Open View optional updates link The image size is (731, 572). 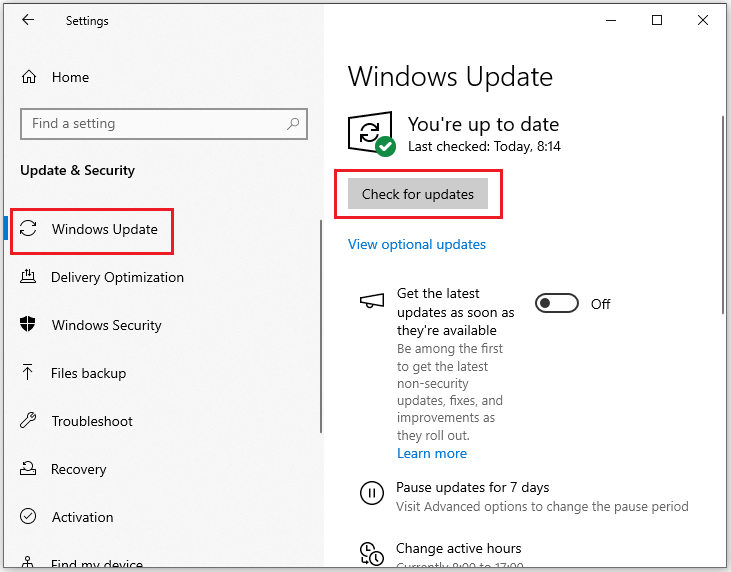pyautogui.click(x=417, y=244)
